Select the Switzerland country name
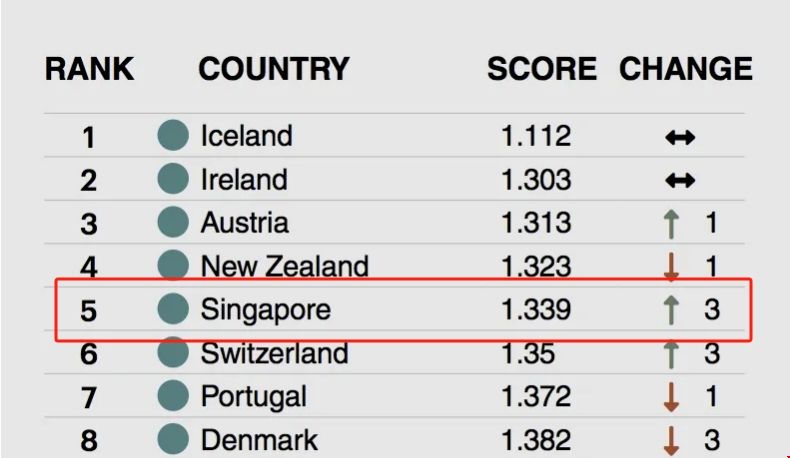 [274, 353]
